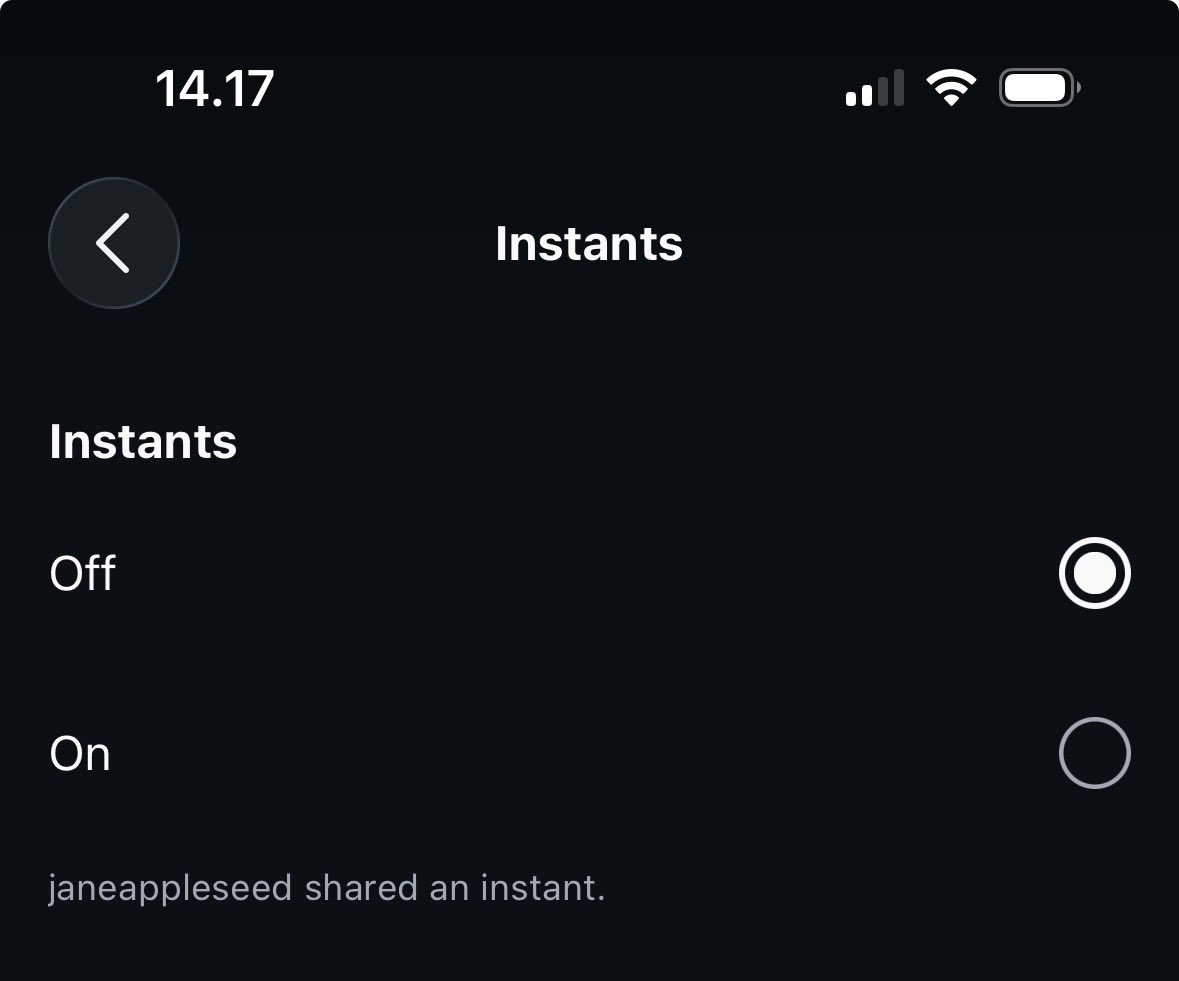Tap the bottom dot of Wi-Fi icon
Image resolution: width=1179 pixels, height=981 pixels.
point(951,100)
